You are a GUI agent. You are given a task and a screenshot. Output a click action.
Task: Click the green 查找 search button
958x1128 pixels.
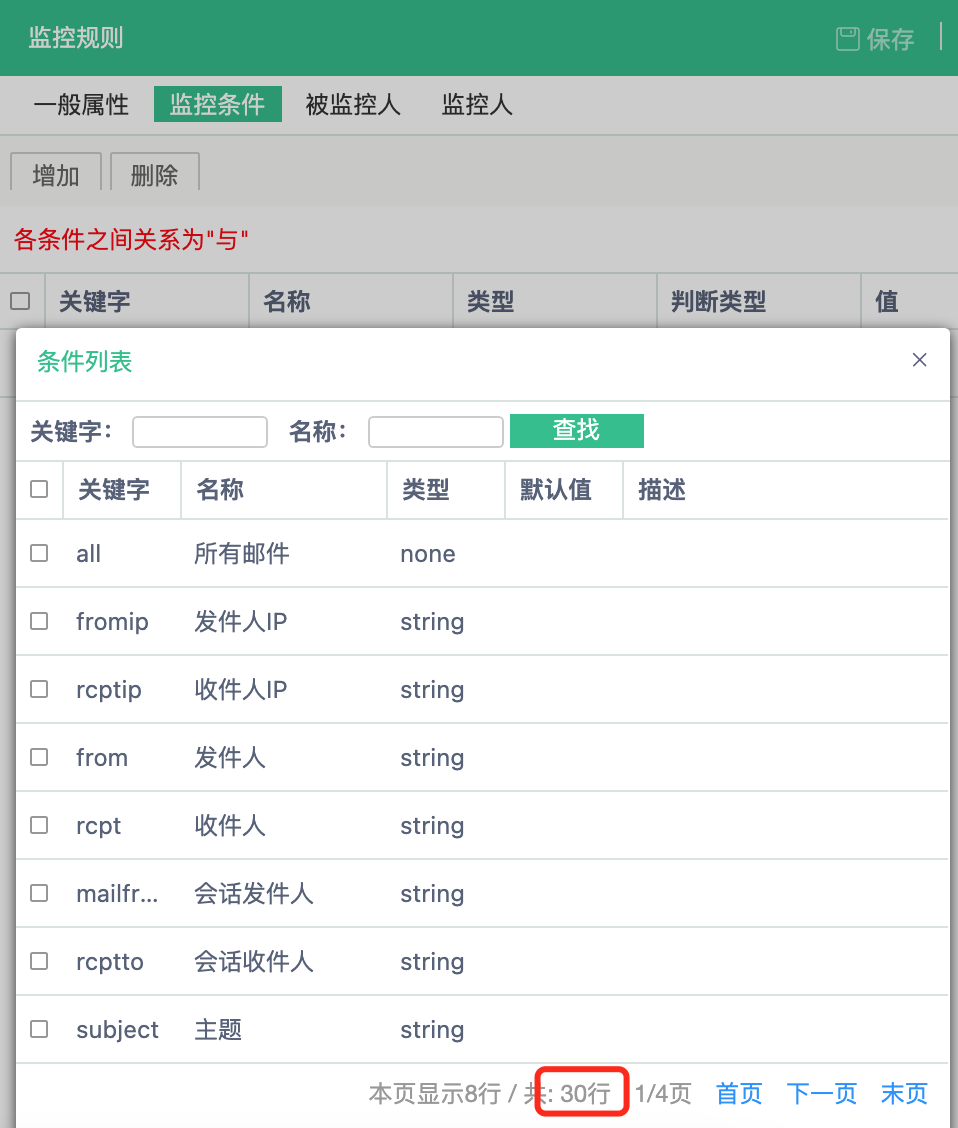click(576, 431)
